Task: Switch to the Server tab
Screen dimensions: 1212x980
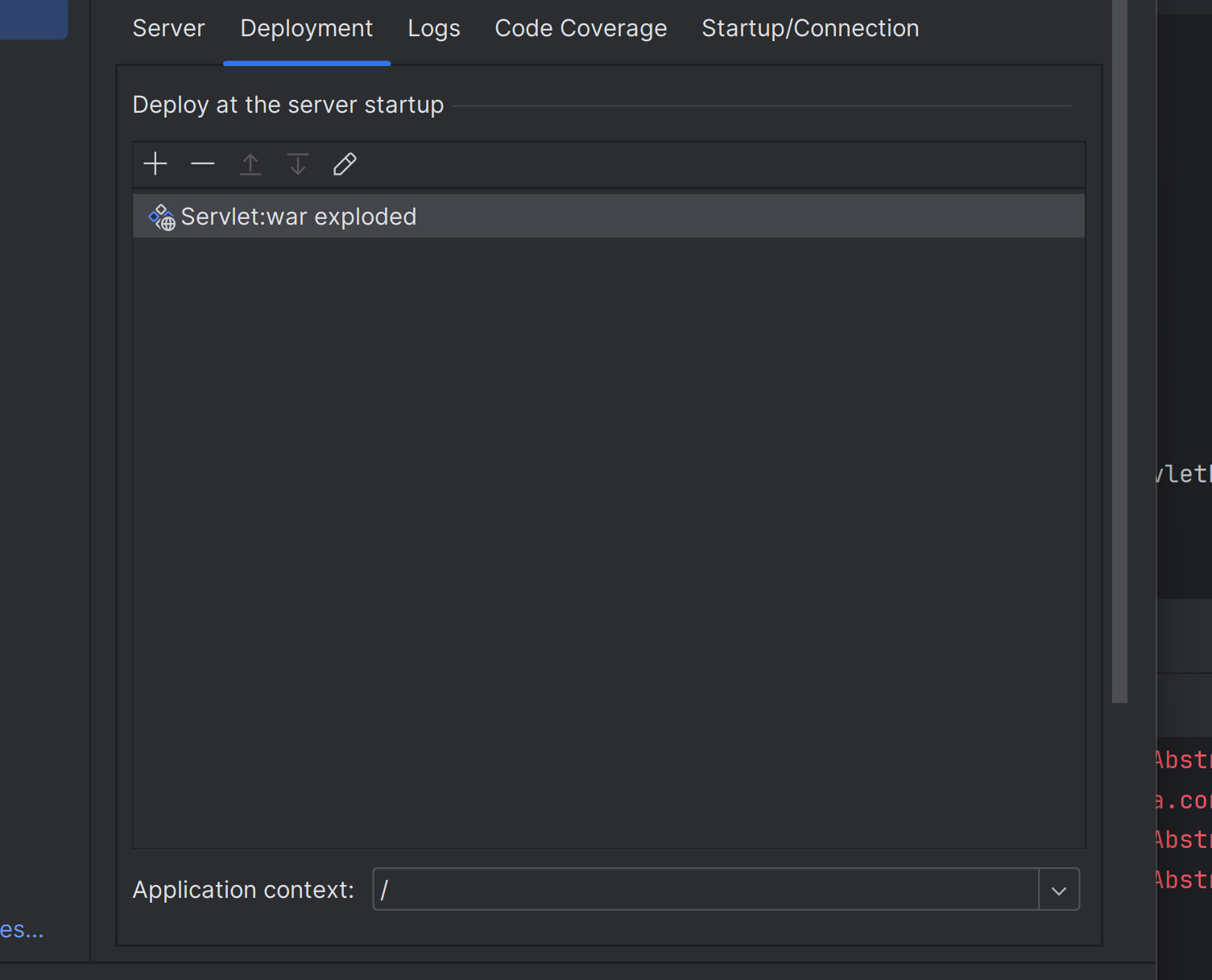Action: click(x=168, y=28)
